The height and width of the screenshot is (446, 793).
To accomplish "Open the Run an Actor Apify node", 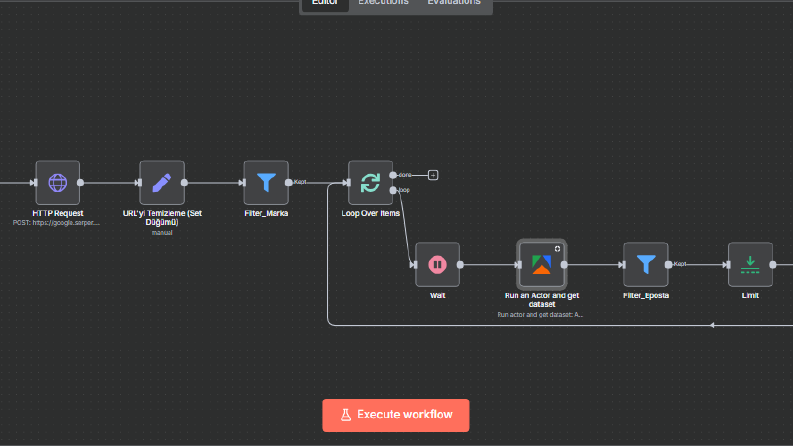I will point(541,264).
